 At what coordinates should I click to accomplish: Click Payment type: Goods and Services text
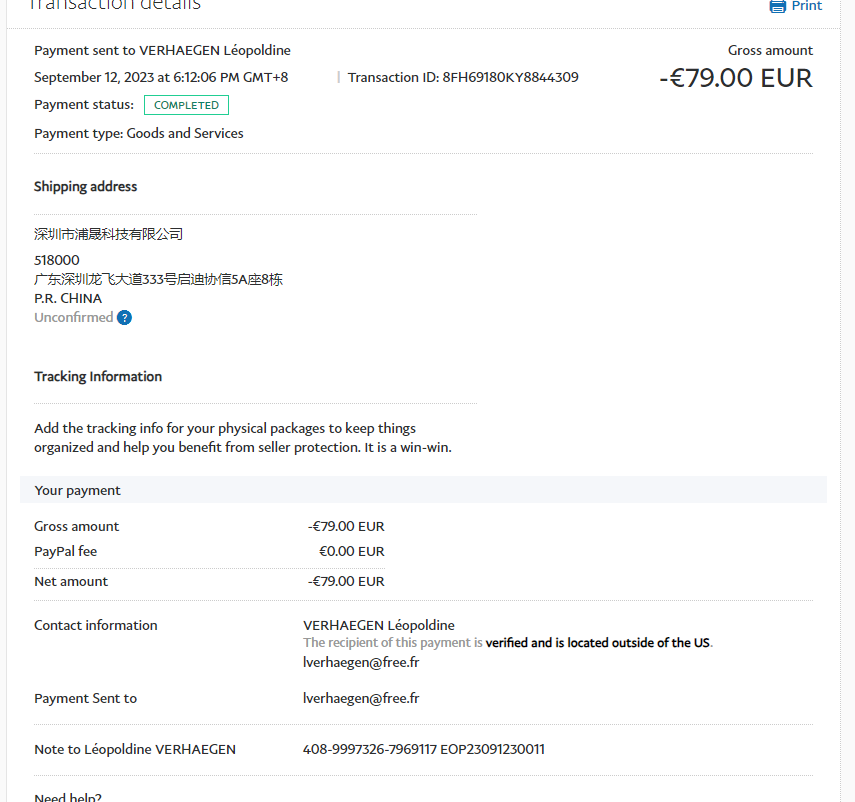tap(139, 133)
